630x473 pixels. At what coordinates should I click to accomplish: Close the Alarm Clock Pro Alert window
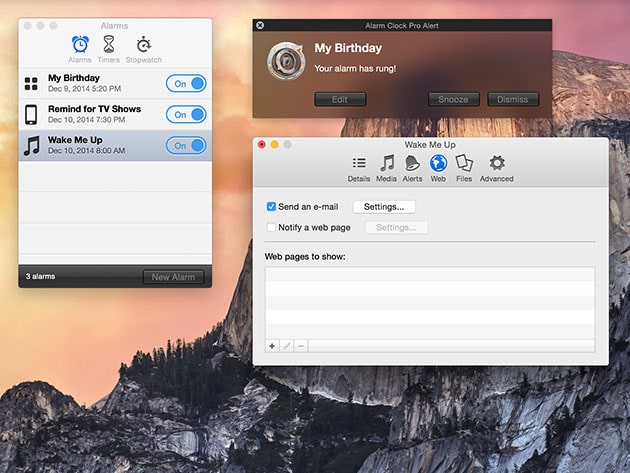click(x=260, y=25)
